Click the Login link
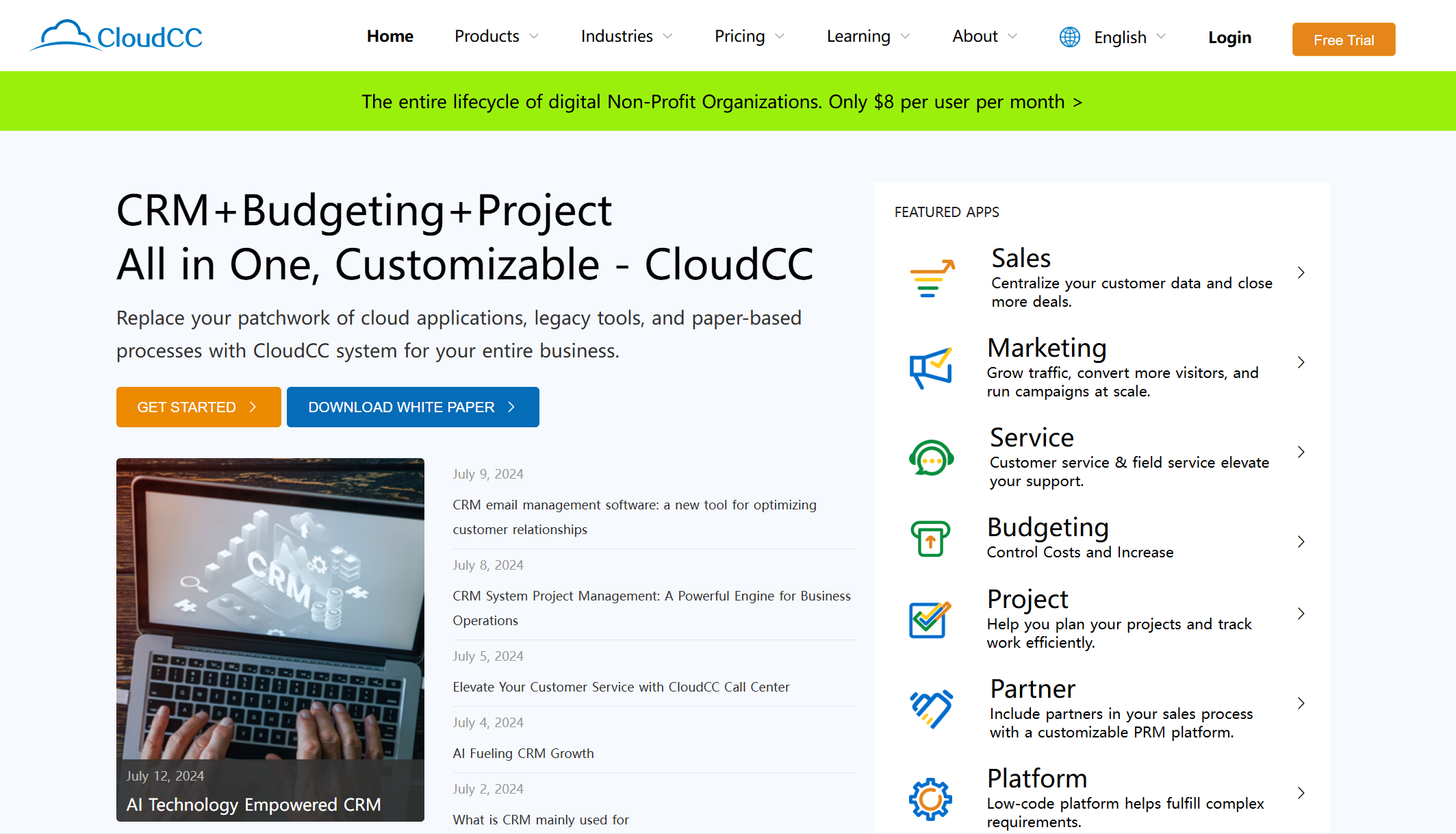The height and width of the screenshot is (834, 1456). 1229,35
